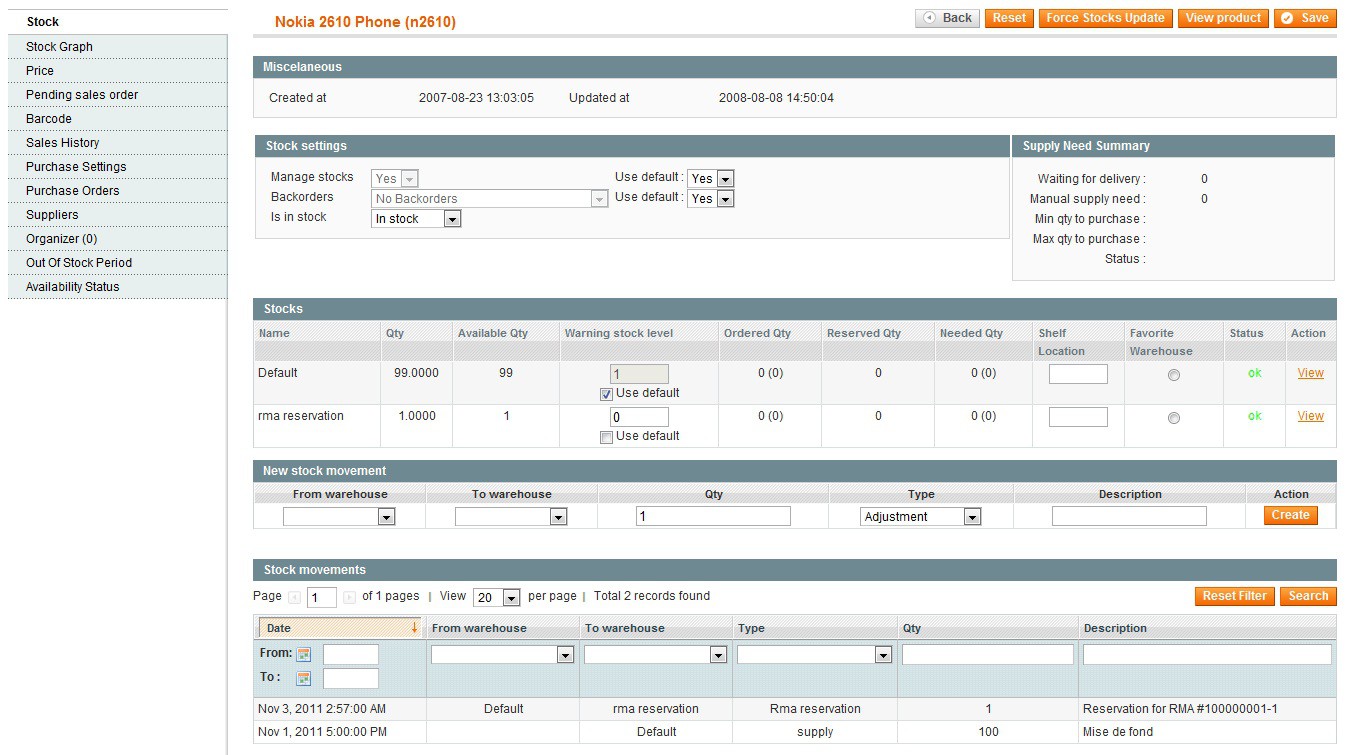Open the Out Of Stock Period tab
The height and width of the screenshot is (755, 1351).
pyautogui.click(x=118, y=263)
